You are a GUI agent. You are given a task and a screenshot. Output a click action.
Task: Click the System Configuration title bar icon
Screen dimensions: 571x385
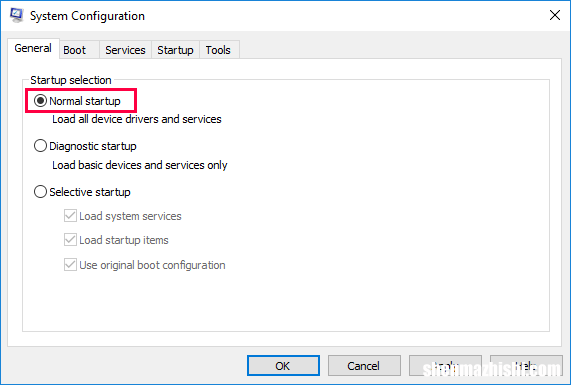[16, 15]
